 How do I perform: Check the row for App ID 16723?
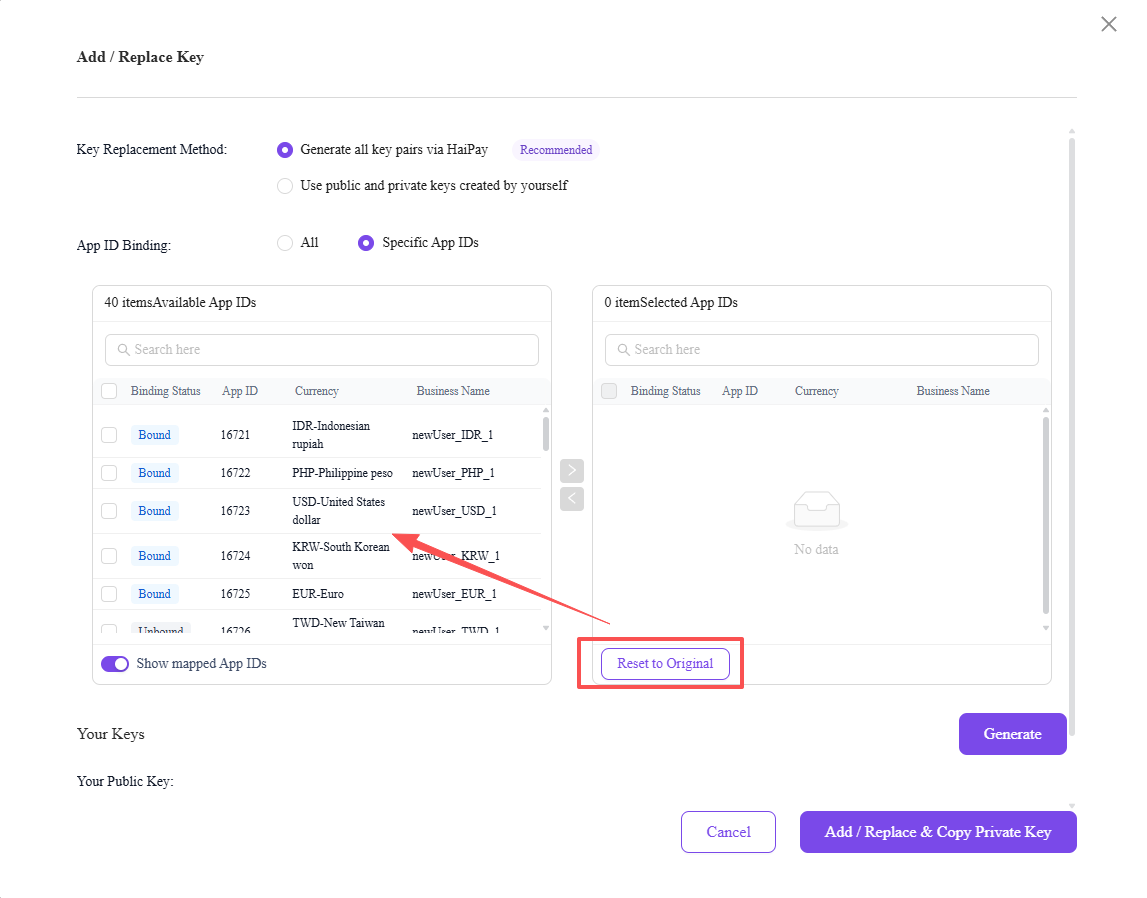point(109,511)
